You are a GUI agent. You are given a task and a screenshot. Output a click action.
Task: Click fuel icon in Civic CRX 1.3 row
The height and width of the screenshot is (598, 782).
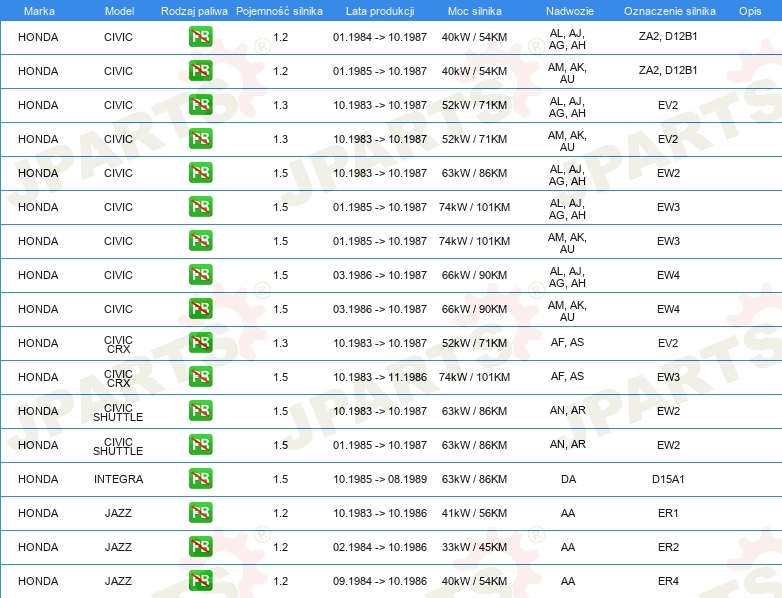(200, 343)
